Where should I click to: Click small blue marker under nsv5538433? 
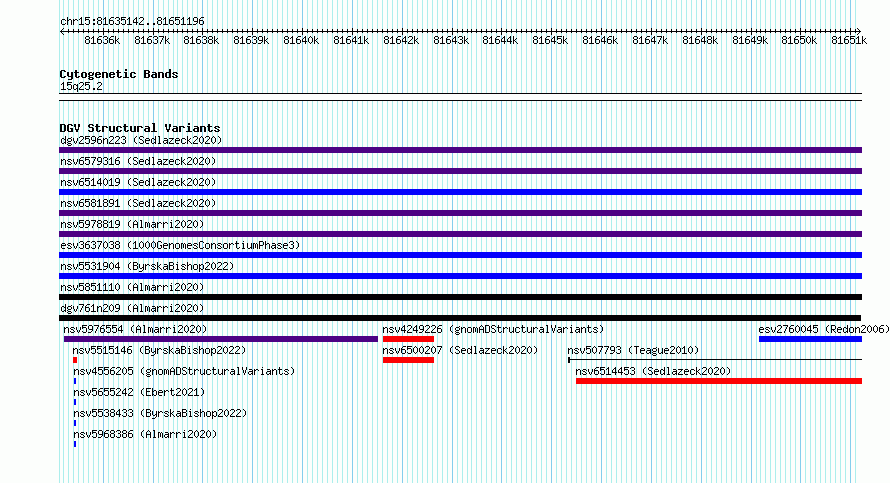pyautogui.click(x=75, y=423)
